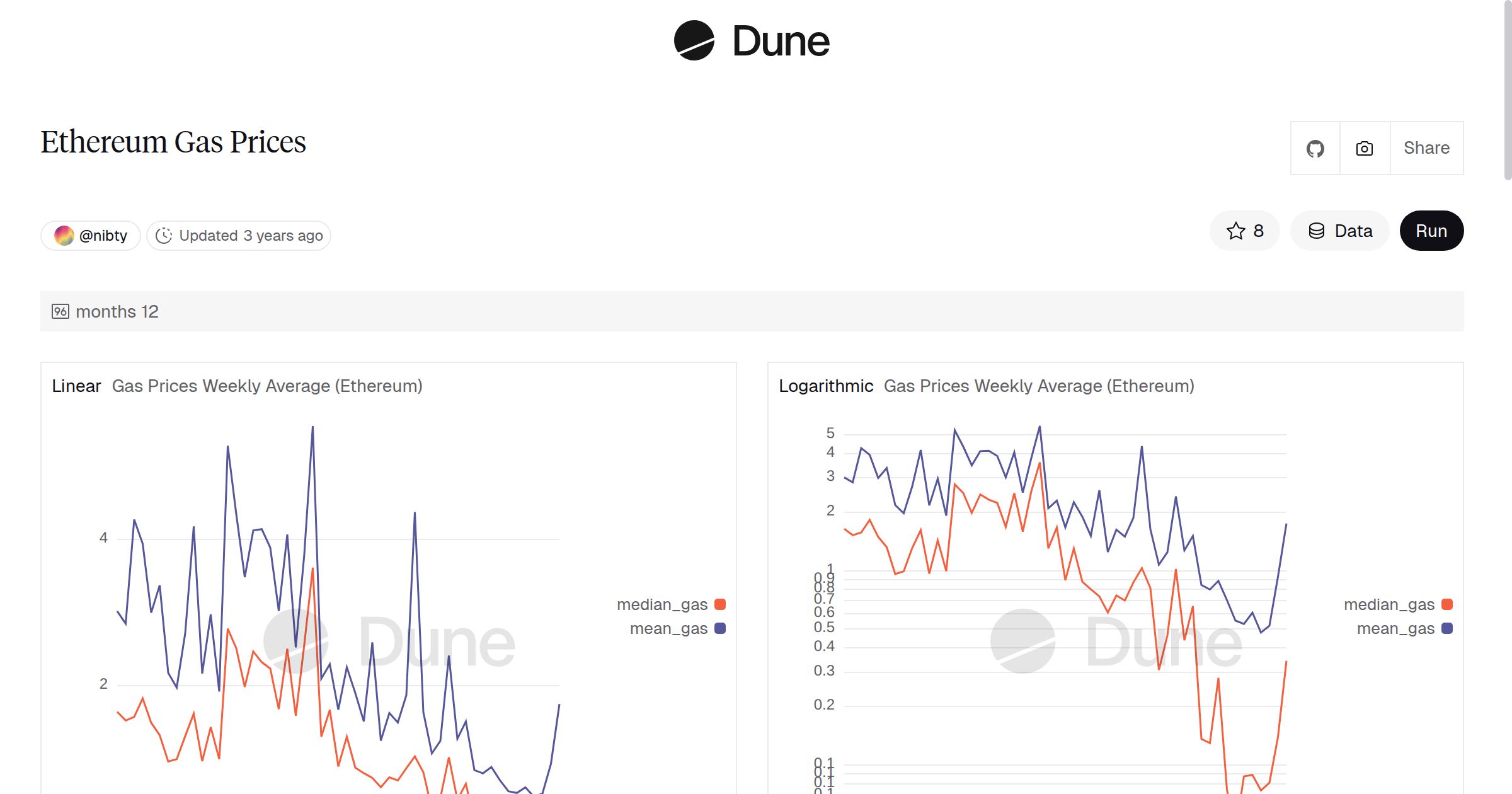Click the star icon to favorite this query
Viewport: 1512px width, 794px height.
[1235, 231]
